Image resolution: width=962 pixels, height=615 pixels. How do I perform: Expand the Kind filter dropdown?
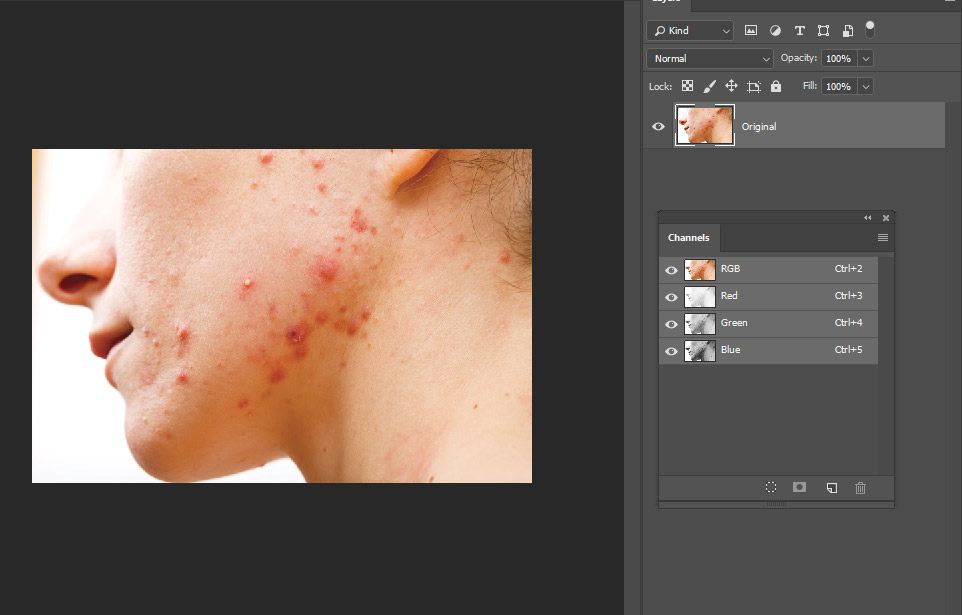coord(726,30)
